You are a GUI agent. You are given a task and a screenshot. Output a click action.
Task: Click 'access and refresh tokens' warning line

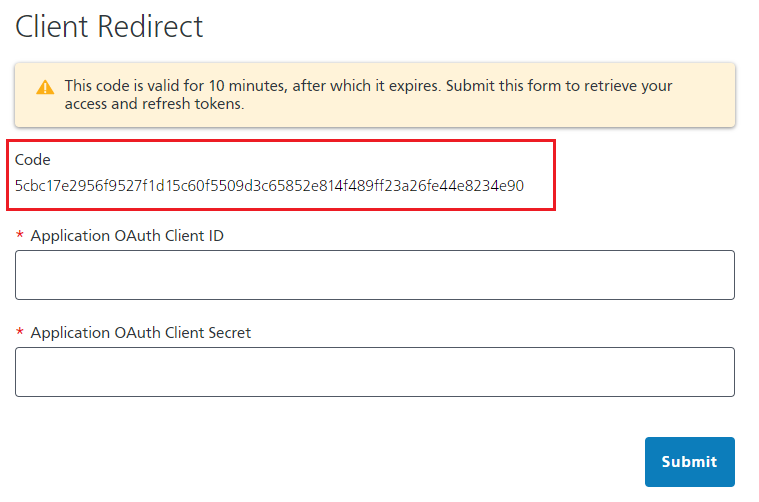154,104
